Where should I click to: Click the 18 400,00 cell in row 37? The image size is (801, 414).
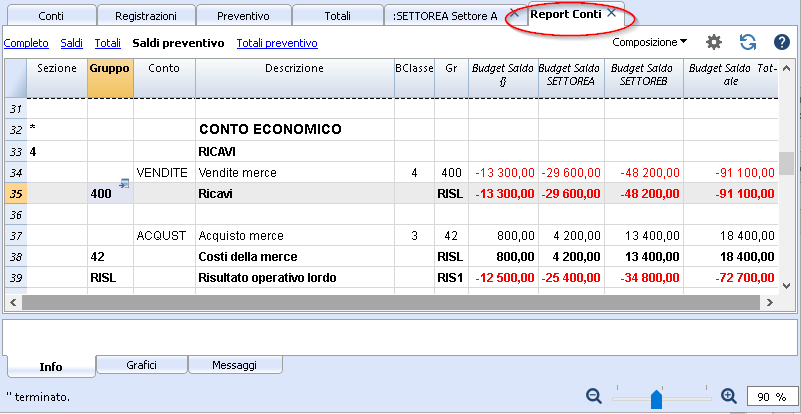731,236
